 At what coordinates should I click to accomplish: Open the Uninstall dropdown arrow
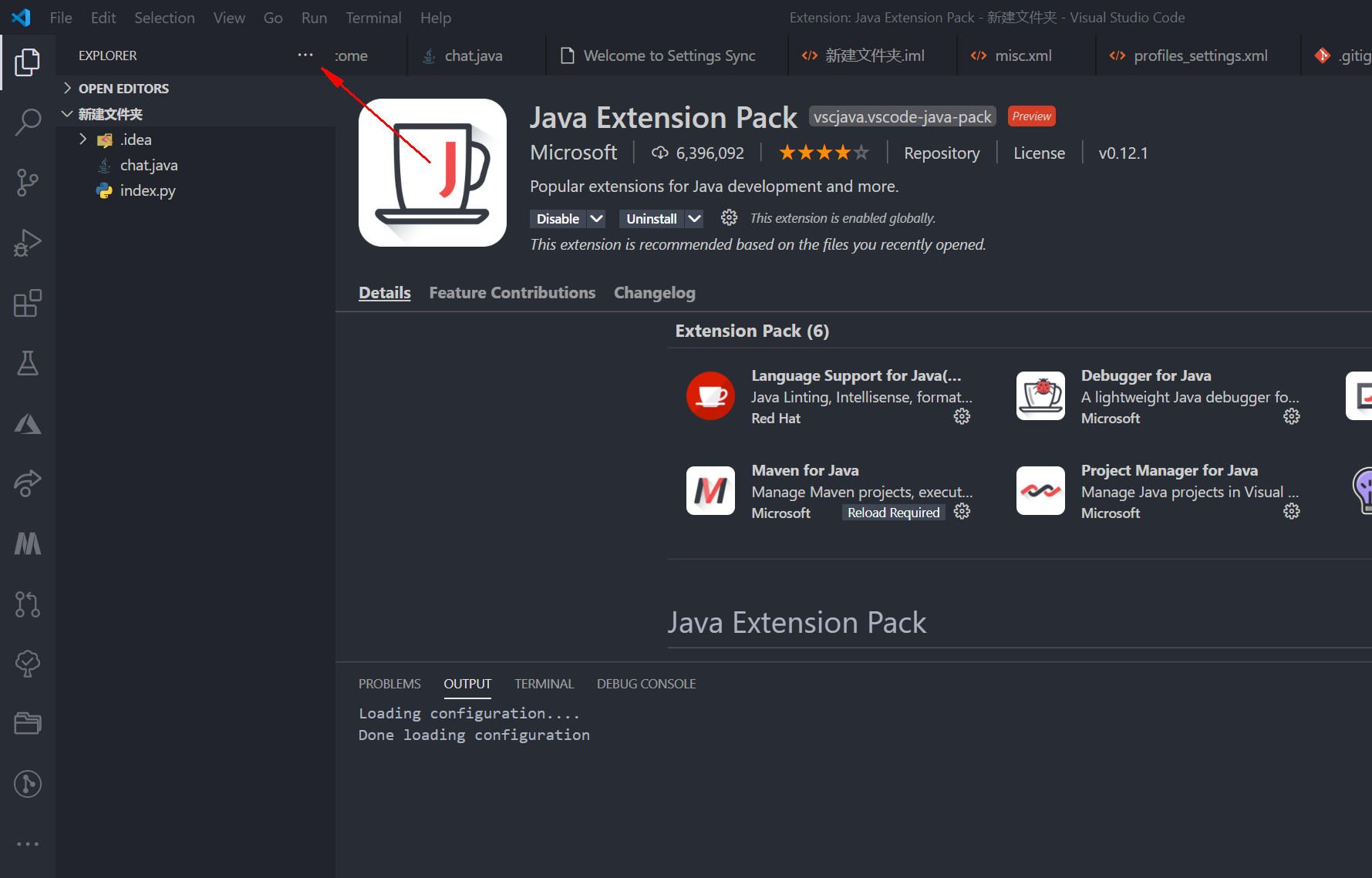click(694, 219)
